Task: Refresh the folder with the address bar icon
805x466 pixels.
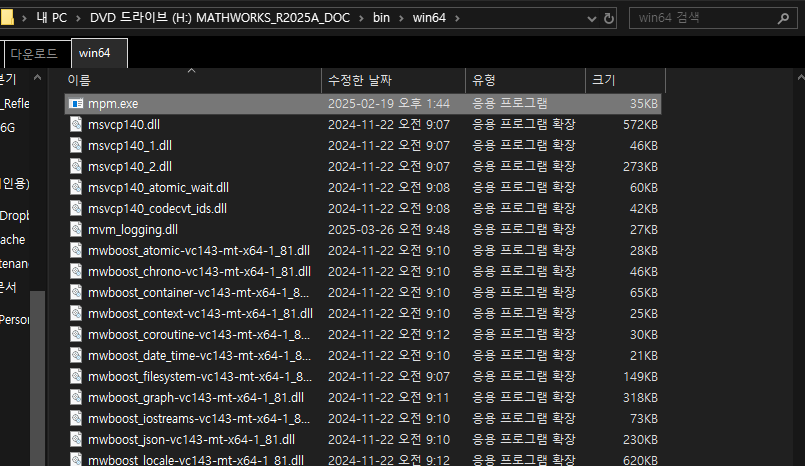Action: tap(609, 18)
